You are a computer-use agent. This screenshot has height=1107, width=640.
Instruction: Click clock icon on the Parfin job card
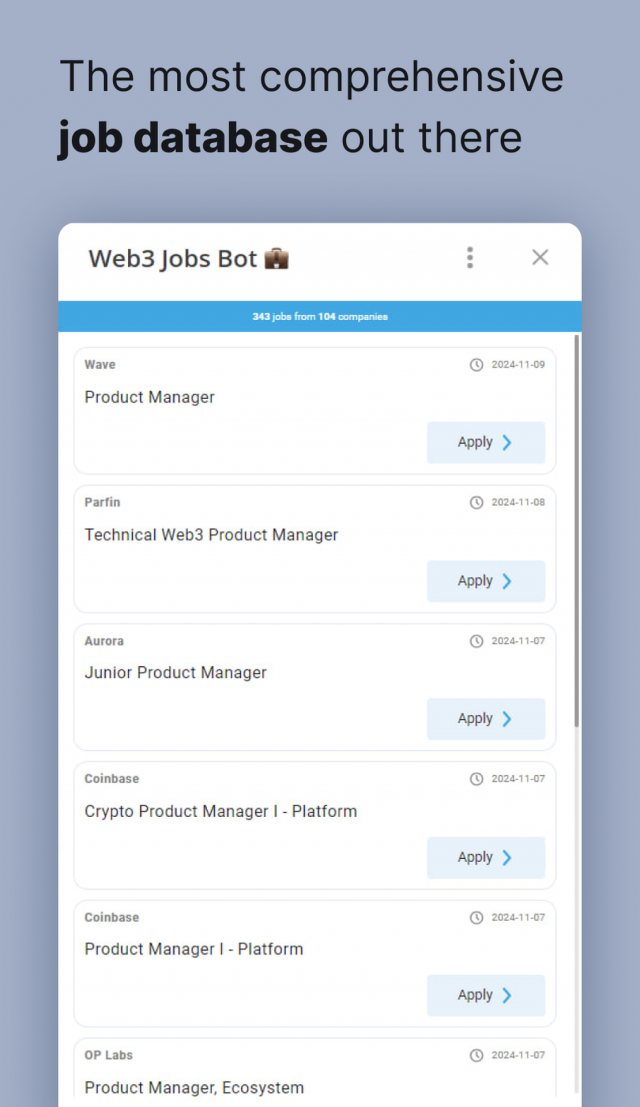[476, 503]
